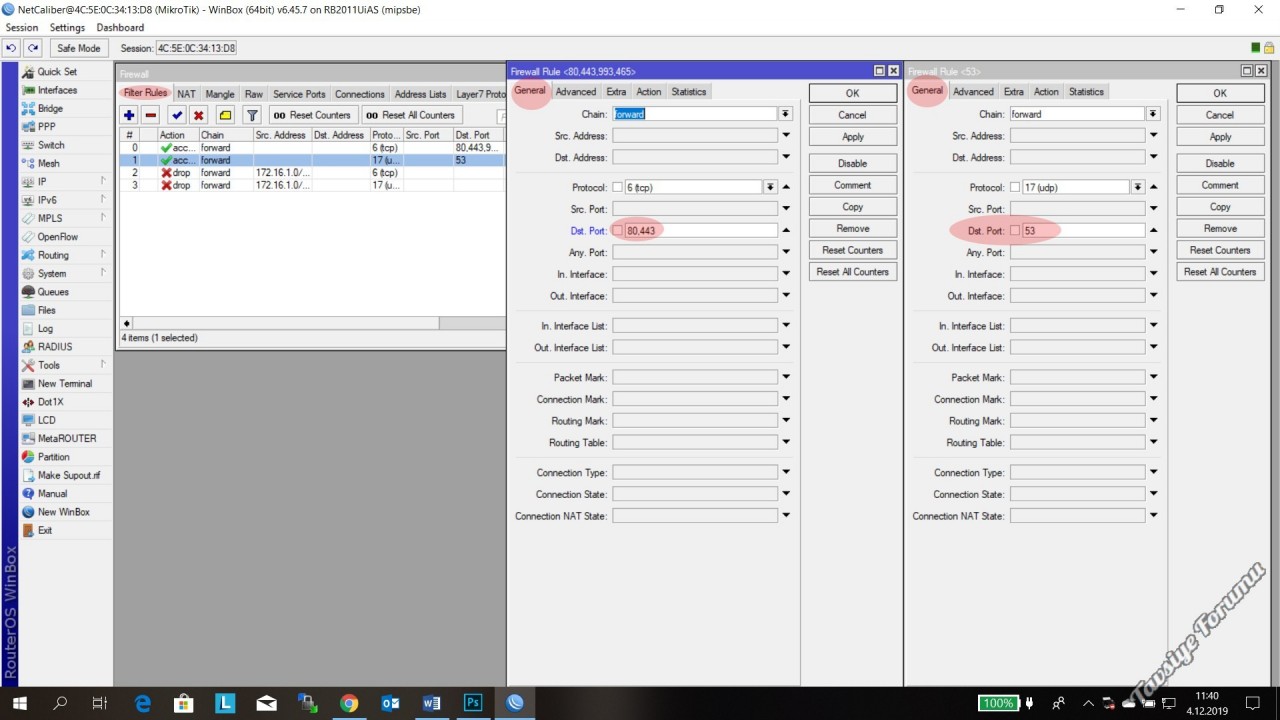Open Files in the sidebar
Image resolution: width=1280 pixels, height=720 pixels.
tap(47, 310)
